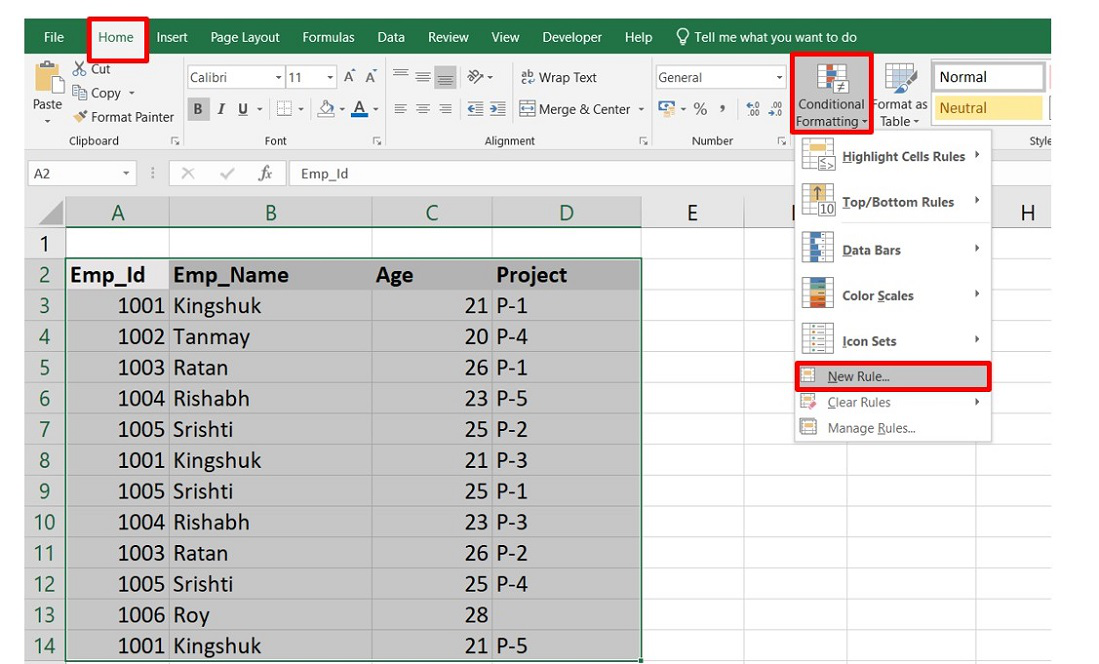Open the Conditional Formatting menu

pos(831,94)
